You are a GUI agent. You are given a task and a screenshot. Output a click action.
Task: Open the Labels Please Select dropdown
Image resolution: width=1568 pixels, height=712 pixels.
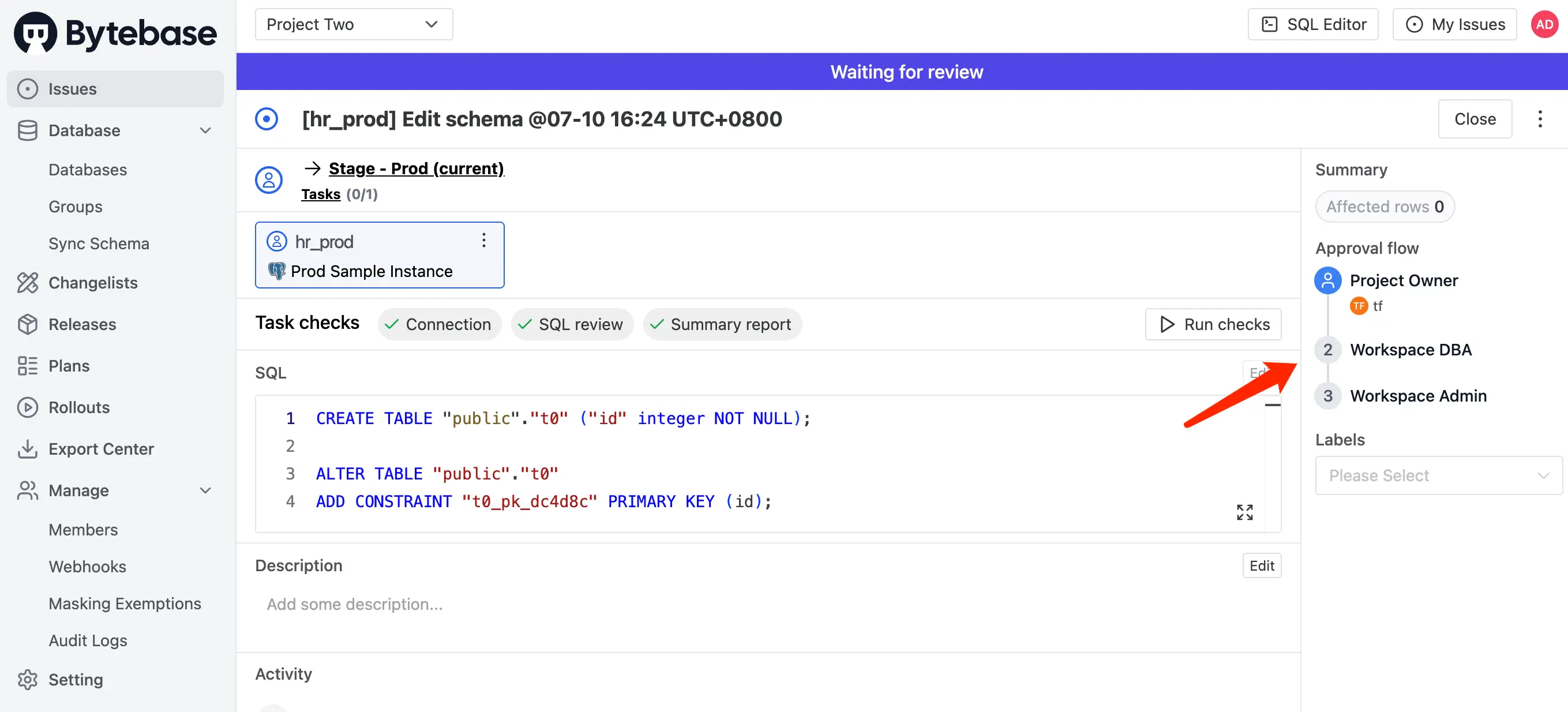click(1438, 475)
